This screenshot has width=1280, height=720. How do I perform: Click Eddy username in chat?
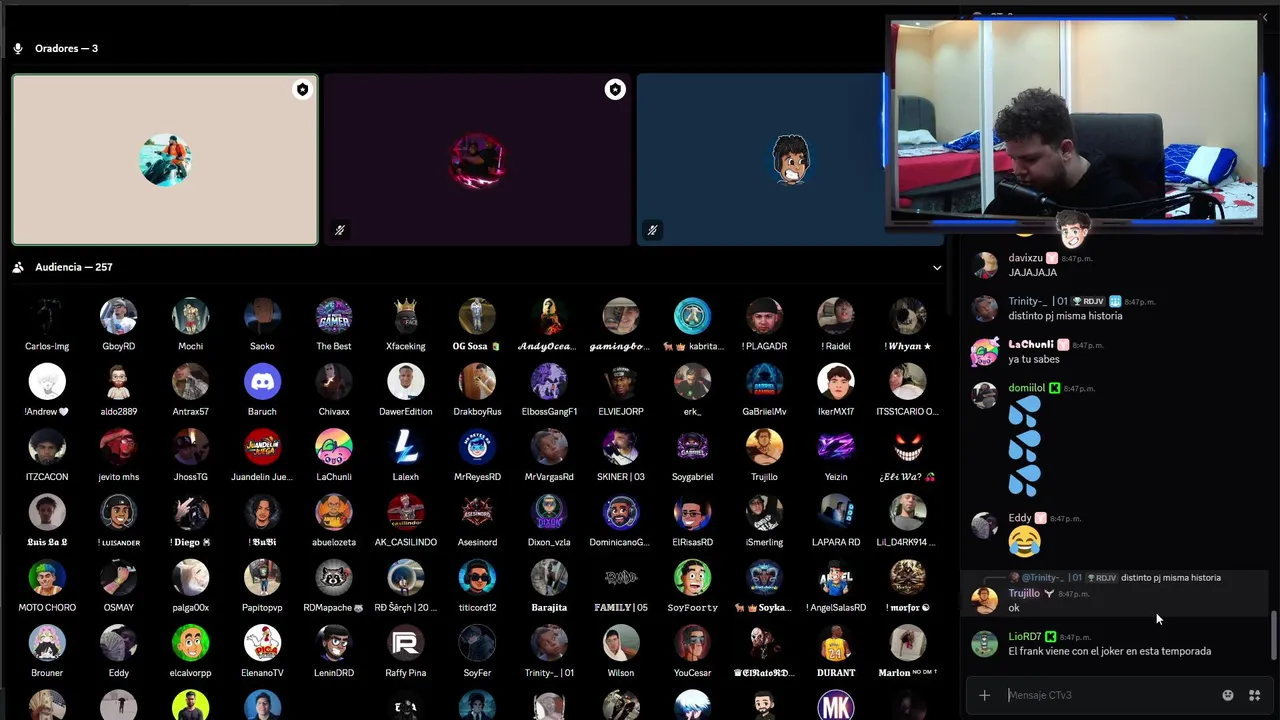point(1019,518)
